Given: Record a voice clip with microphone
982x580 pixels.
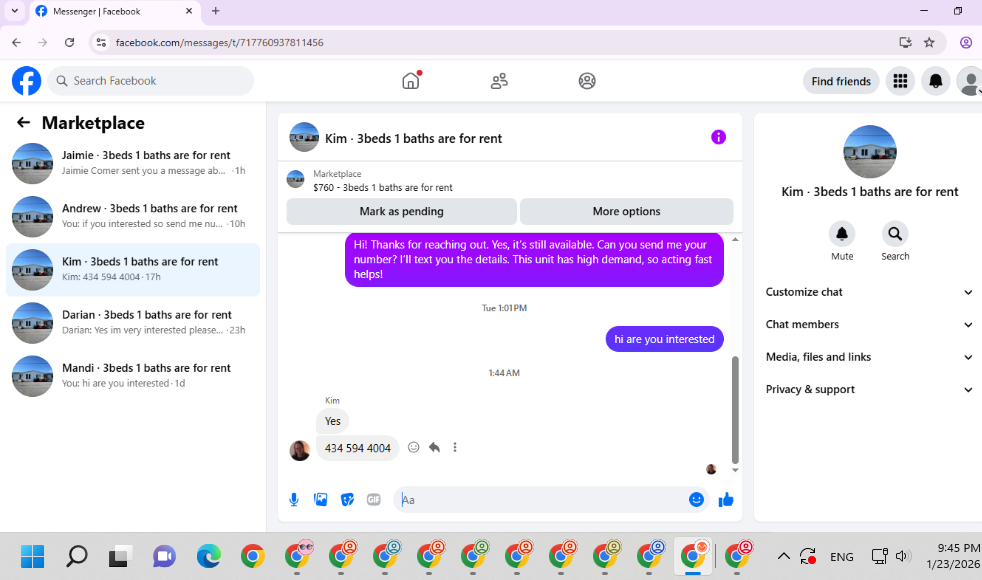Looking at the screenshot, I should 294,499.
